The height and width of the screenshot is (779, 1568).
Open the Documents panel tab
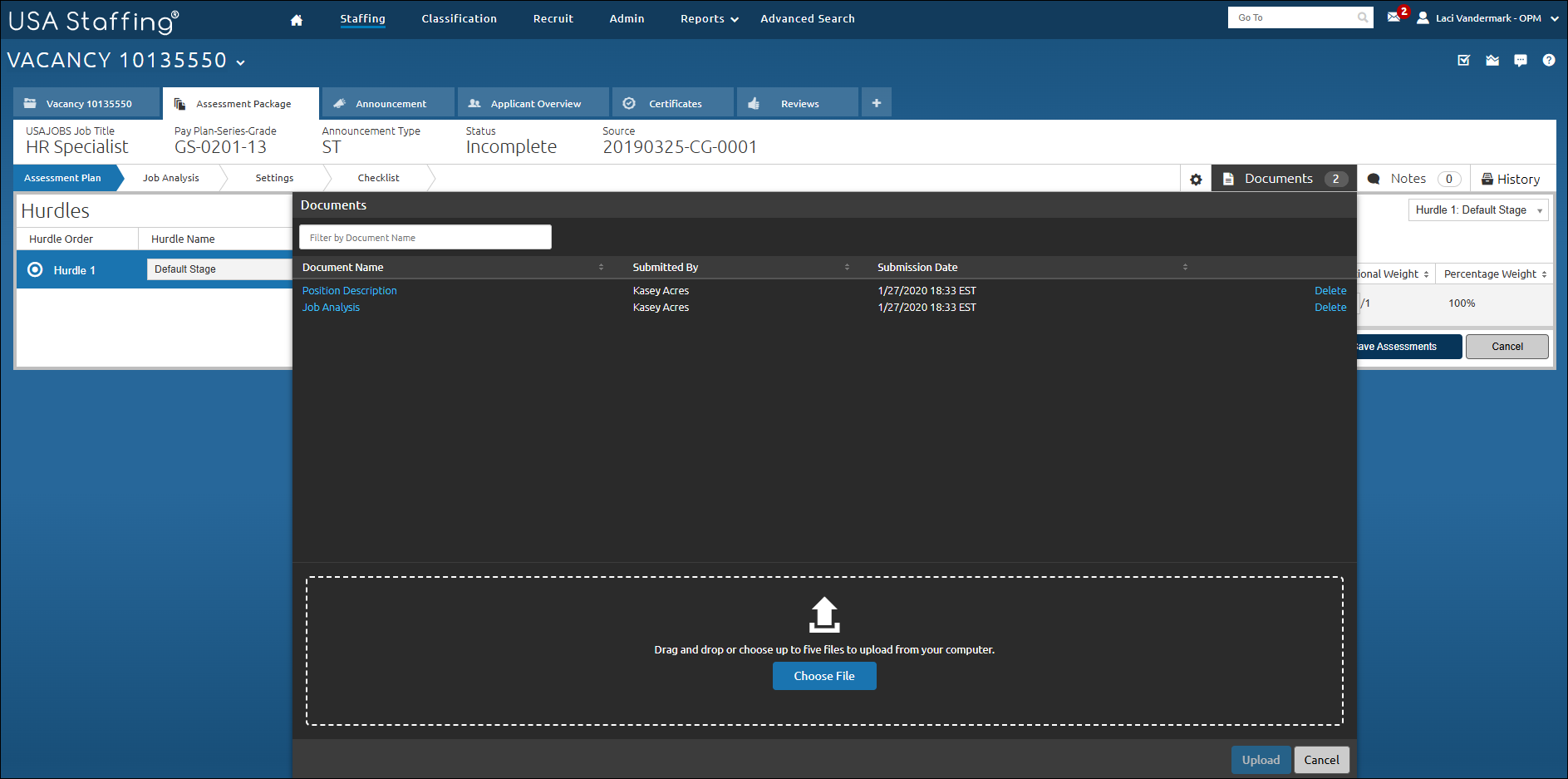coord(1284,179)
